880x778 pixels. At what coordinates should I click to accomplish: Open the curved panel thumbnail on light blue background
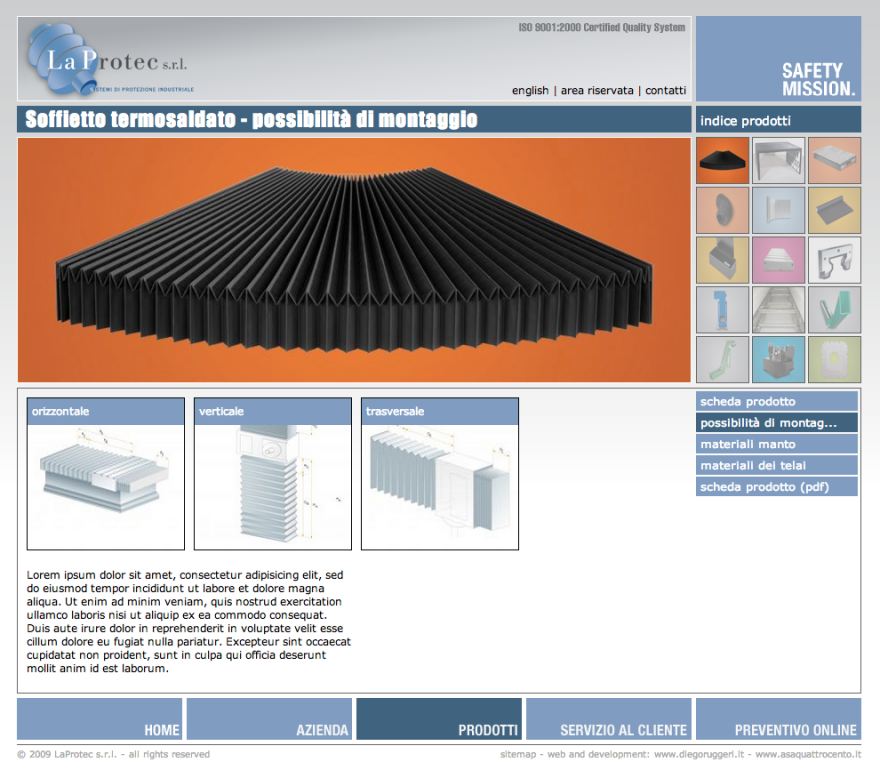(x=778, y=210)
